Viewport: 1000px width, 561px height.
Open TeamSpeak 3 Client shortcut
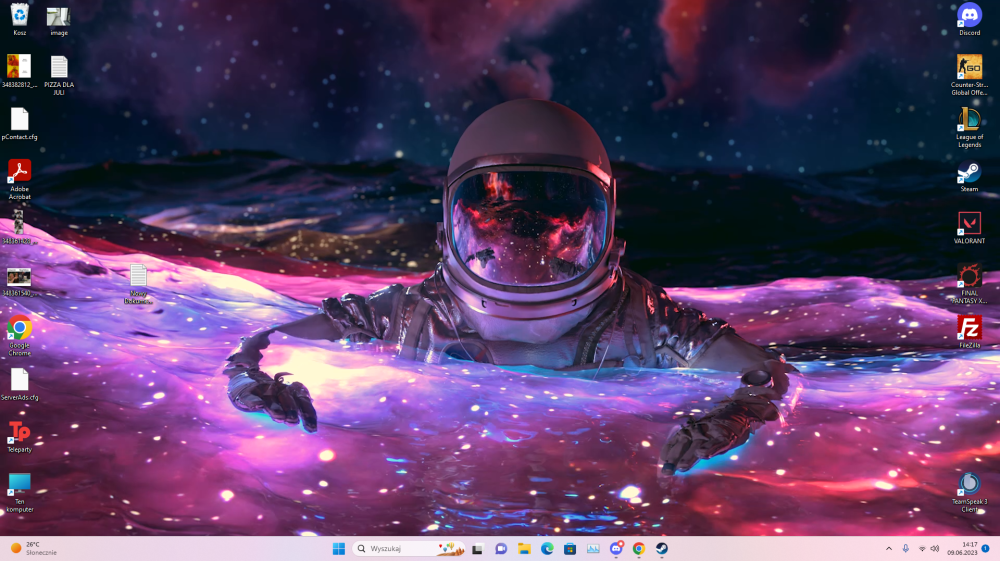(x=969, y=492)
